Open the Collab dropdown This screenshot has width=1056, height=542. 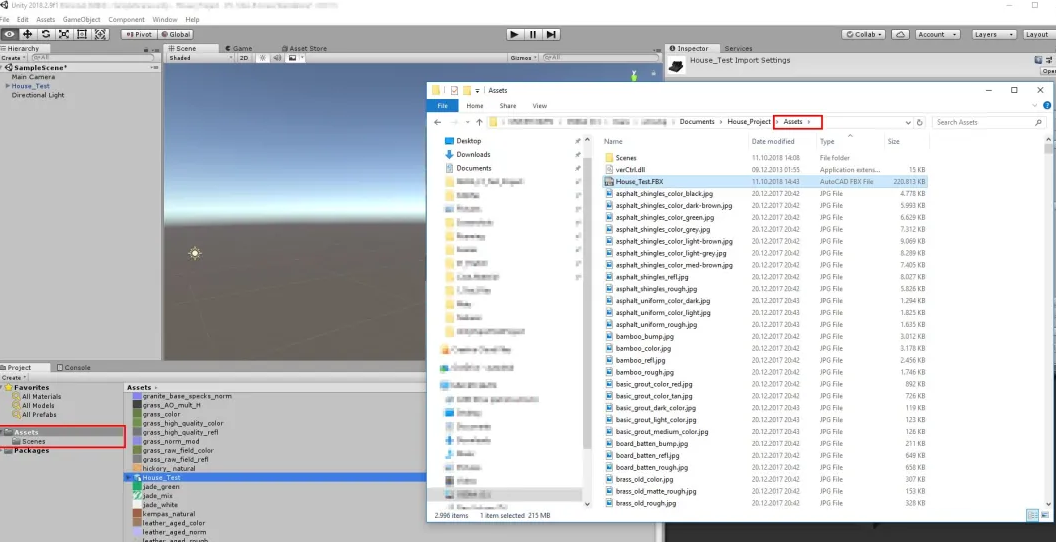point(865,34)
